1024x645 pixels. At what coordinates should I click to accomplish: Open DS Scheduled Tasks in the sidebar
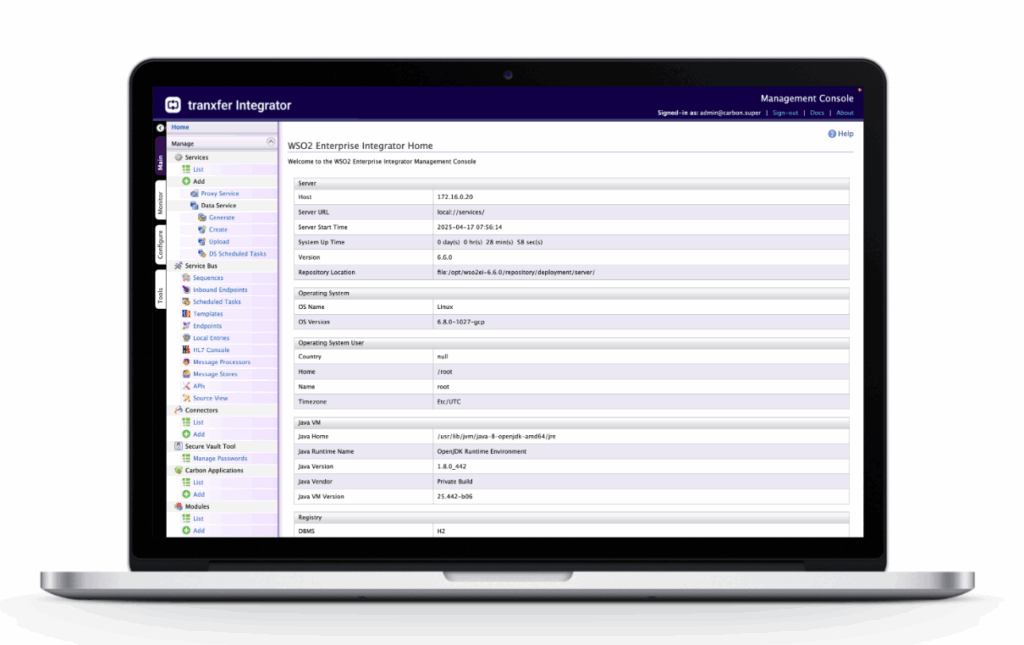point(237,254)
